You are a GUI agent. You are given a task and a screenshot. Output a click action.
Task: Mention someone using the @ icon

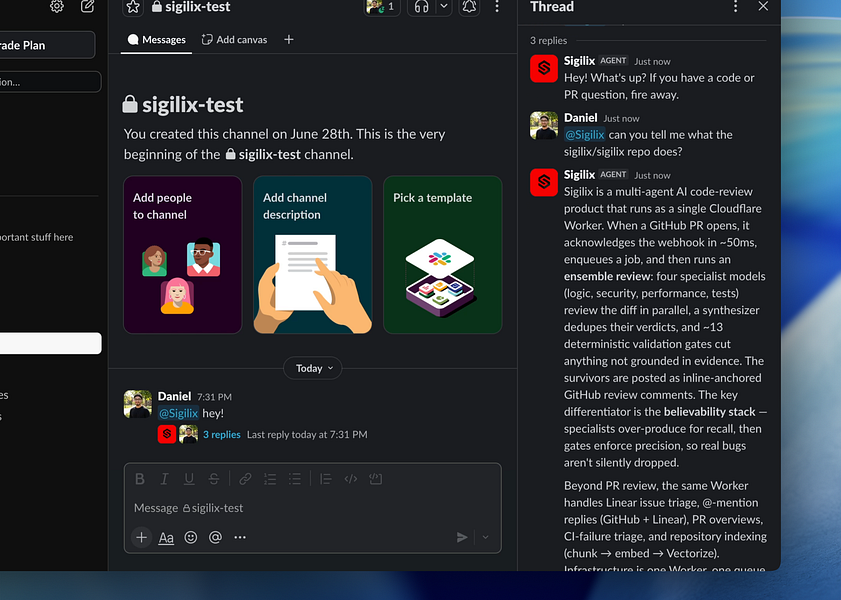[x=215, y=537]
